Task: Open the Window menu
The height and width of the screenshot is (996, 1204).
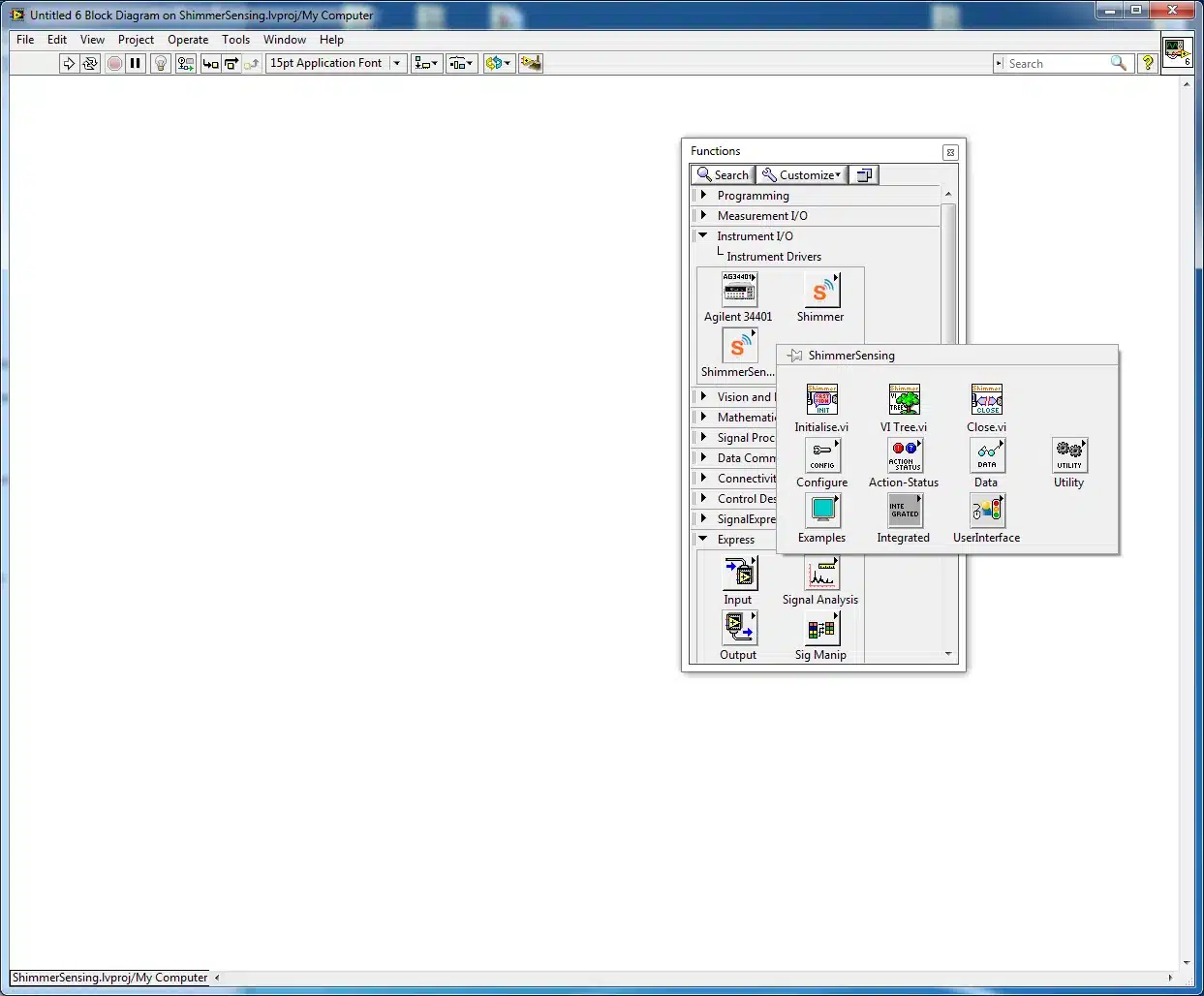Action: pyautogui.click(x=285, y=40)
